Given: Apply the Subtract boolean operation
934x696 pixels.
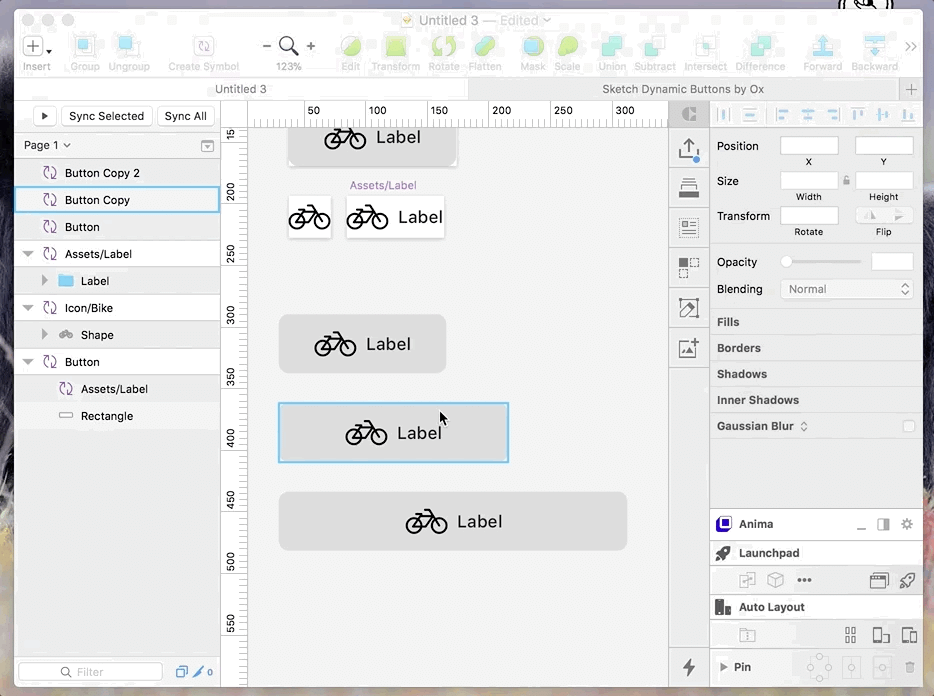Looking at the screenshot, I should 655,46.
